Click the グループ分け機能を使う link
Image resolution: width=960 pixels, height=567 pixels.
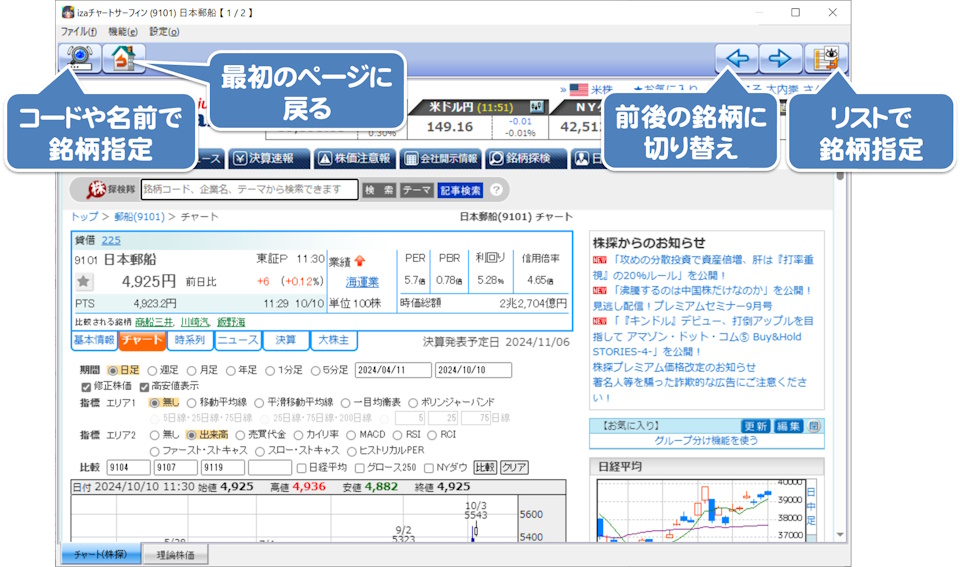pyautogui.click(x=706, y=441)
